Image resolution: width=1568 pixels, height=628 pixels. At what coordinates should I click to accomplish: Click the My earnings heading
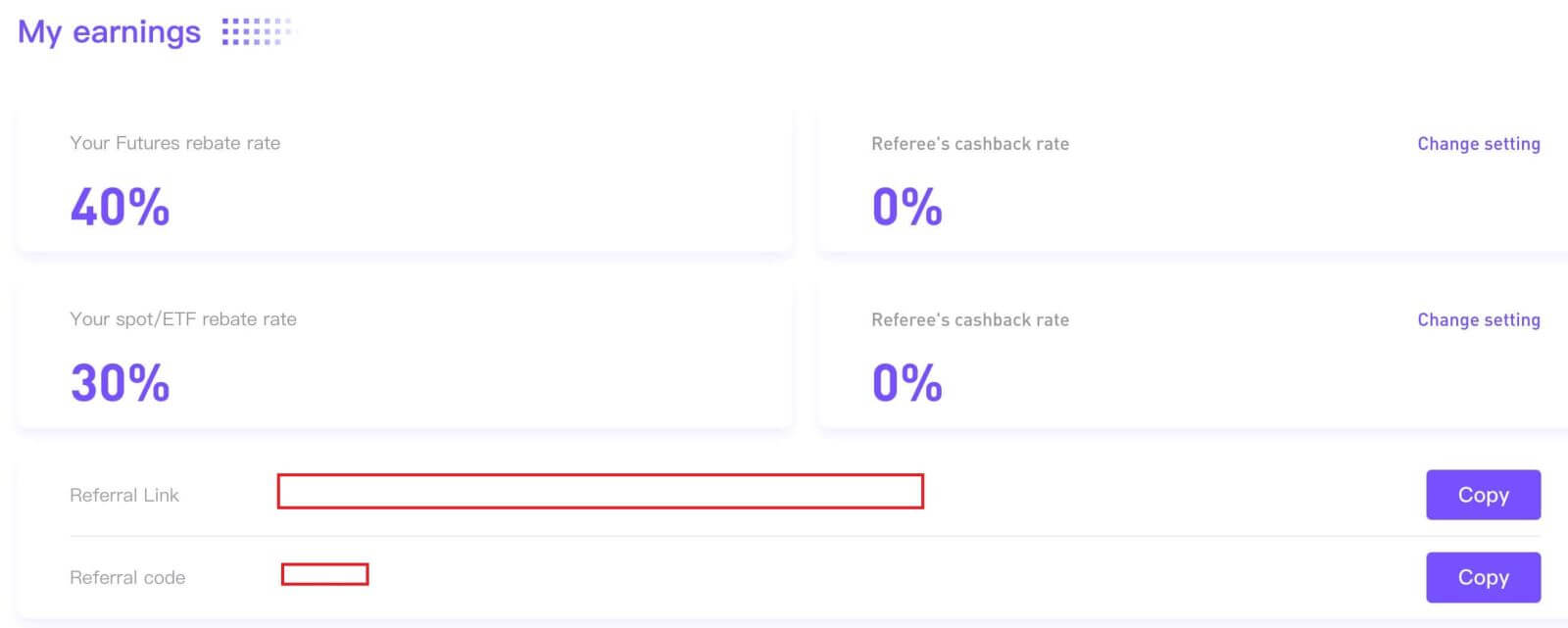coord(108,31)
